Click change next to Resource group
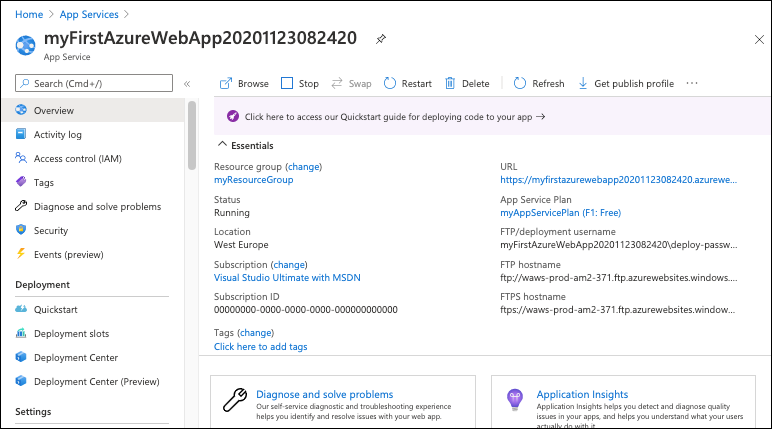Image resolution: width=772 pixels, height=429 pixels. tap(303, 166)
